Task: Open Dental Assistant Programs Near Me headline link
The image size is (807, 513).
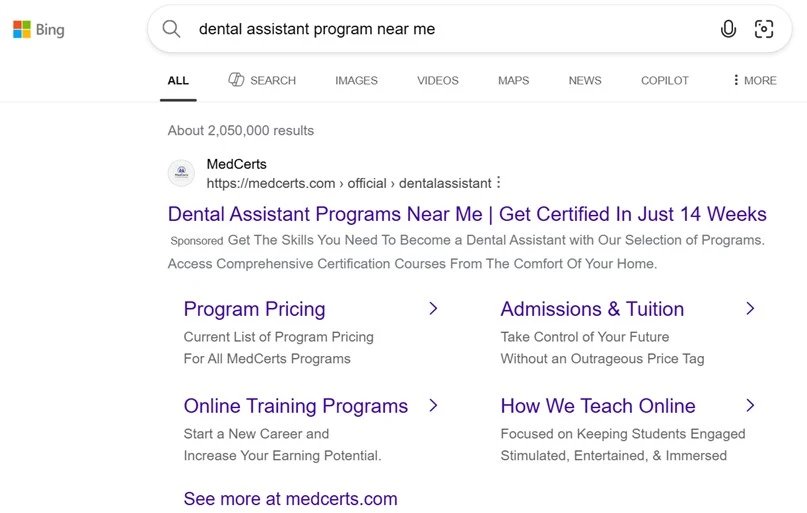Action: point(467,214)
